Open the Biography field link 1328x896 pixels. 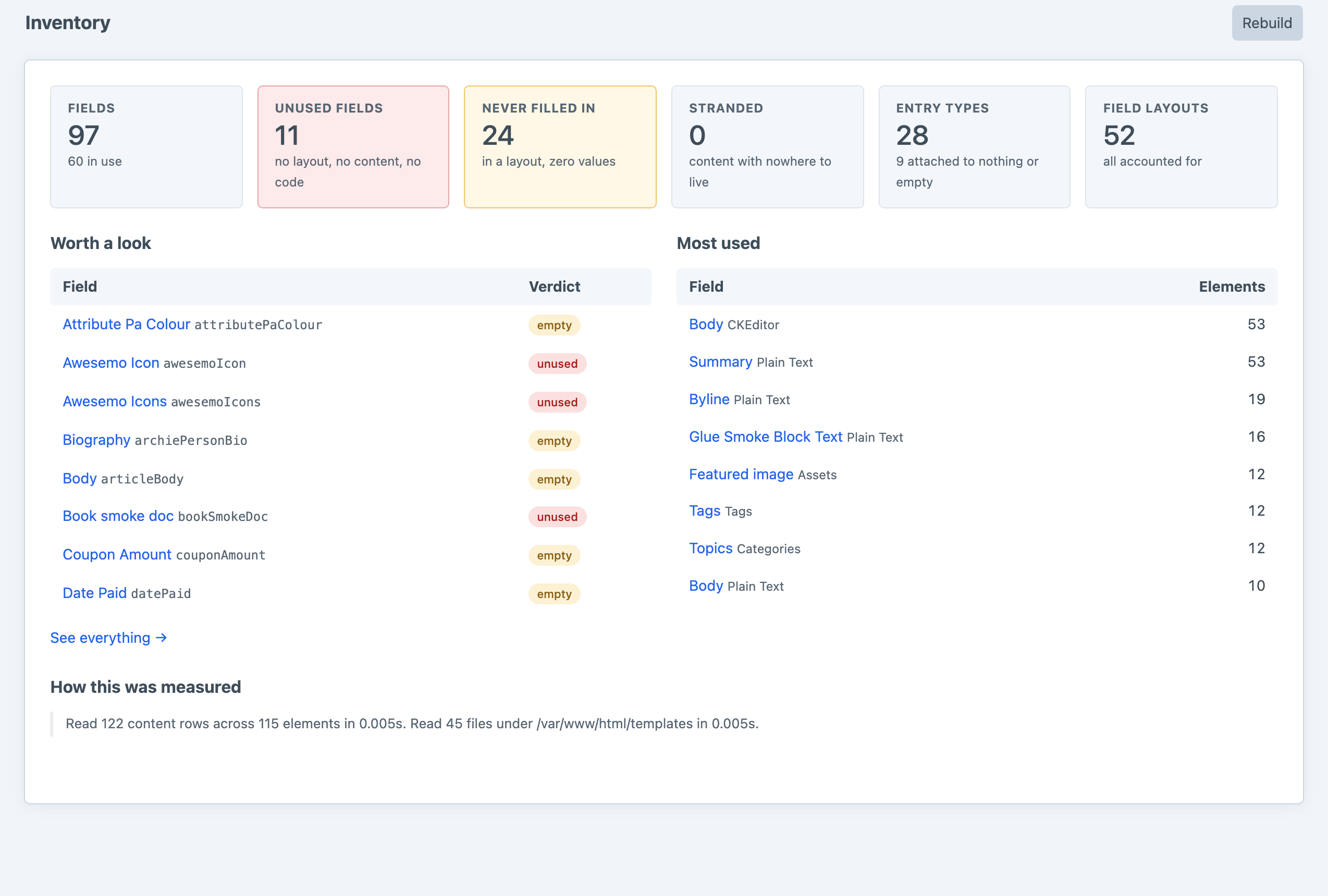click(x=96, y=440)
